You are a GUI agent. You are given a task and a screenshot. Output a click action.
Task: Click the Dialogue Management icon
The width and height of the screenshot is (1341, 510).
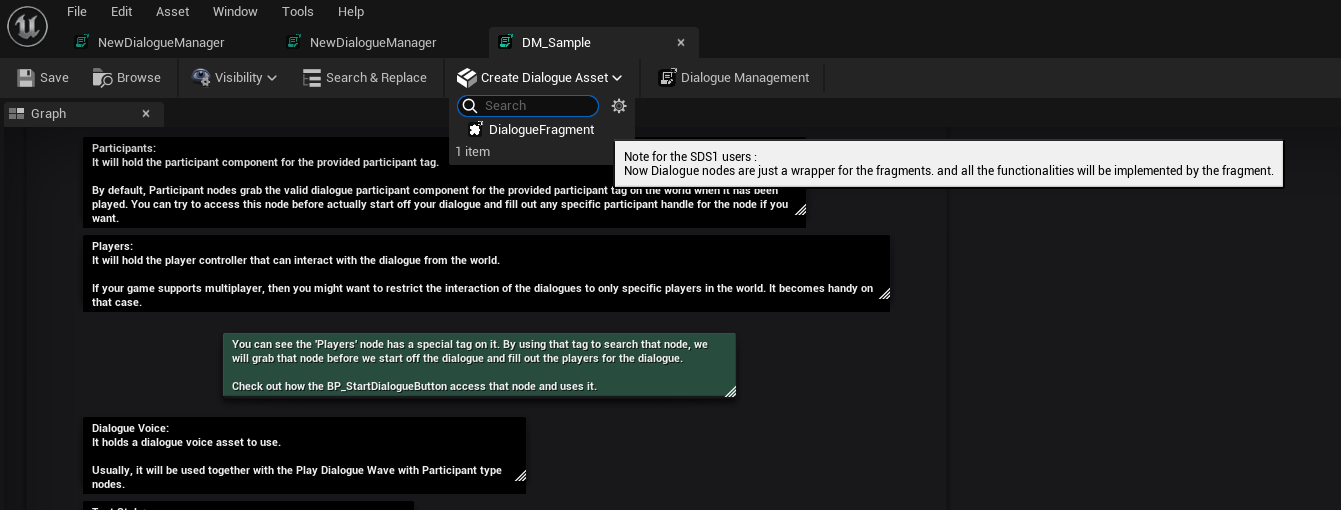pos(667,78)
